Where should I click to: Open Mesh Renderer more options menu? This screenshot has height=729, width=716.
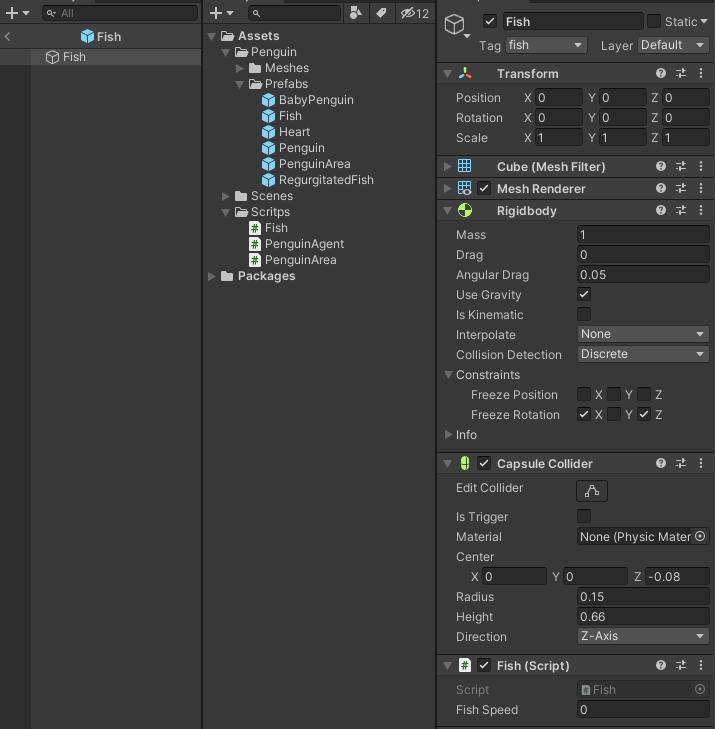701,188
